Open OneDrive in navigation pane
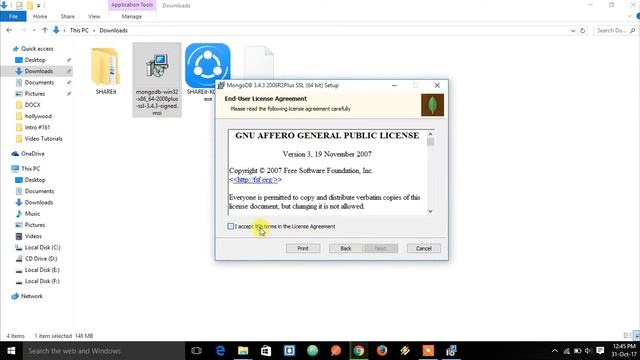 pyautogui.click(x=33, y=153)
